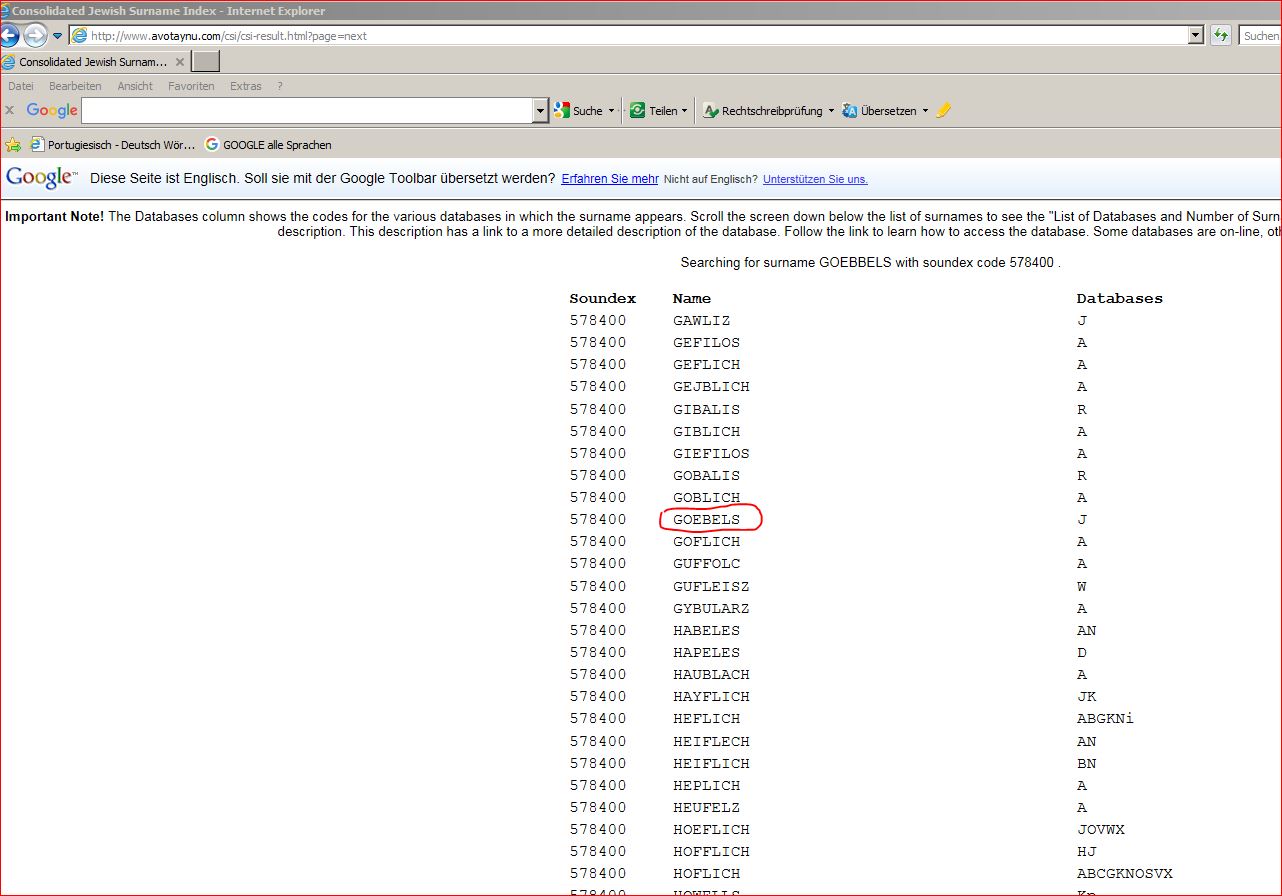Click the Rechtschreibprüfung spell check button

pos(762,111)
